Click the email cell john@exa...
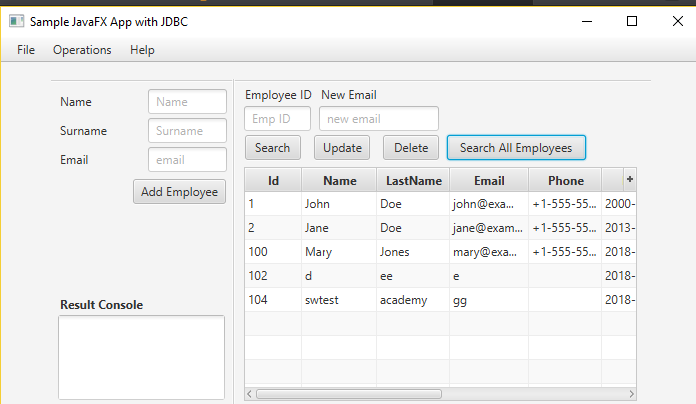Viewport: 696px width, 404px height. click(x=489, y=204)
